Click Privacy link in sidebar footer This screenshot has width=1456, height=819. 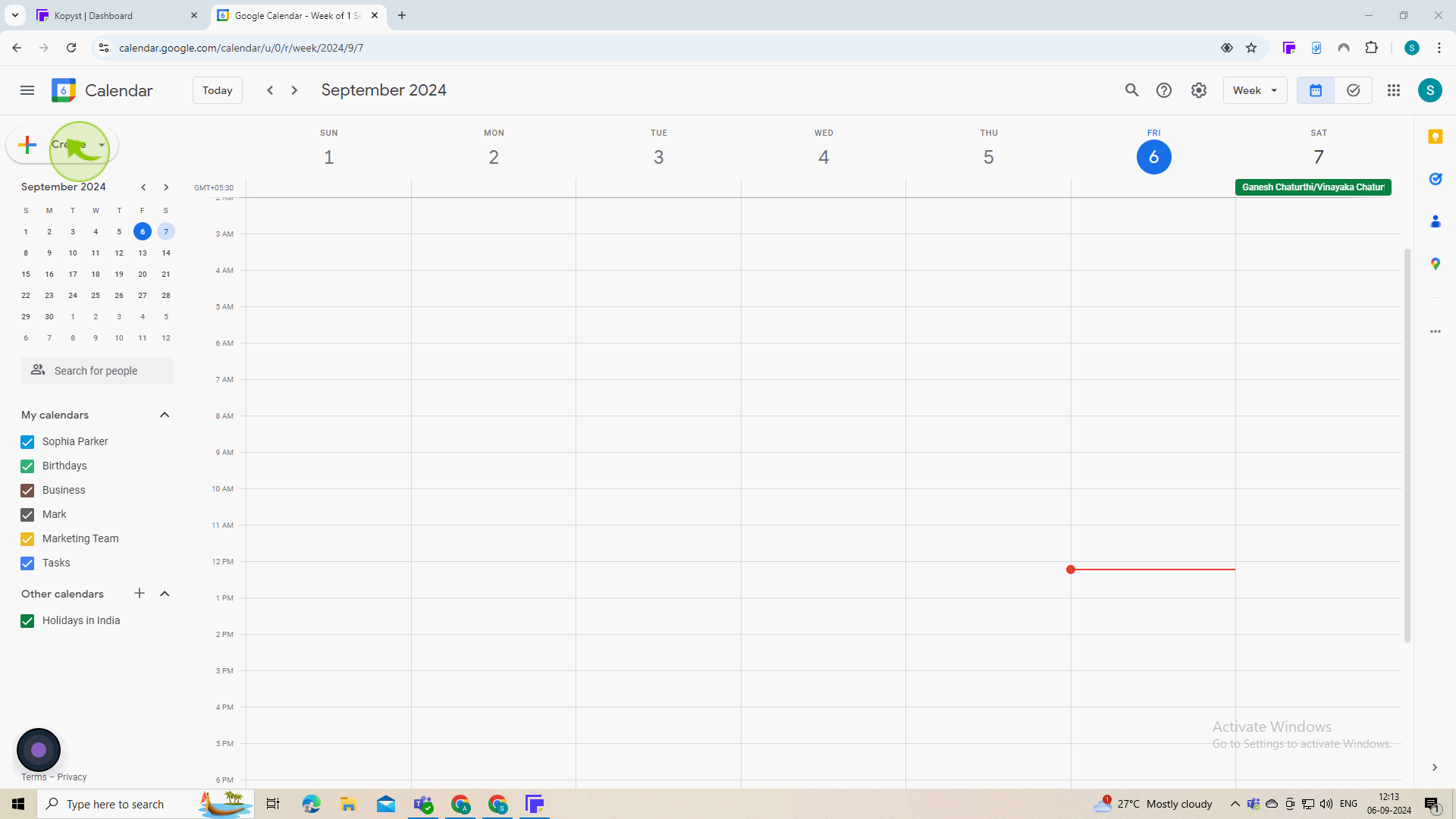pyautogui.click(x=72, y=776)
